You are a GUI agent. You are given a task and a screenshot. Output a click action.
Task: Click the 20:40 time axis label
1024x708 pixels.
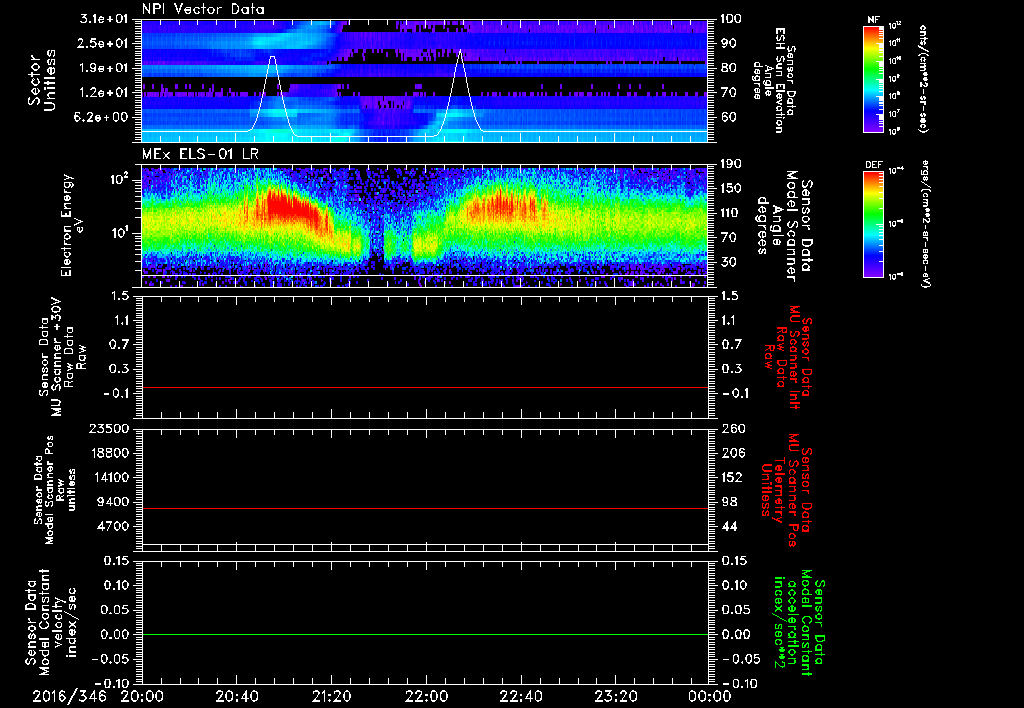pos(236,696)
